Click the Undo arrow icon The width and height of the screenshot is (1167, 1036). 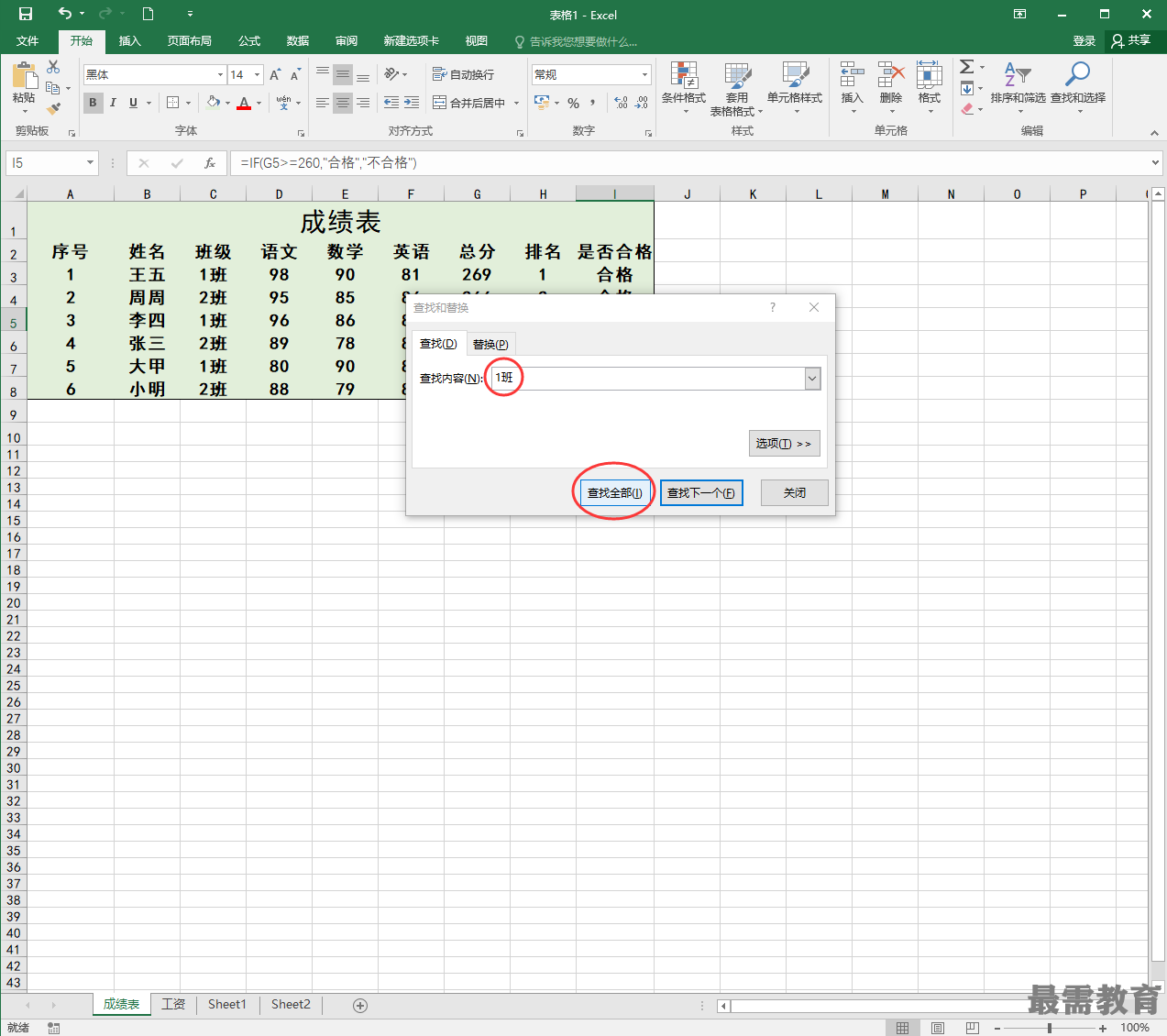pos(64,14)
